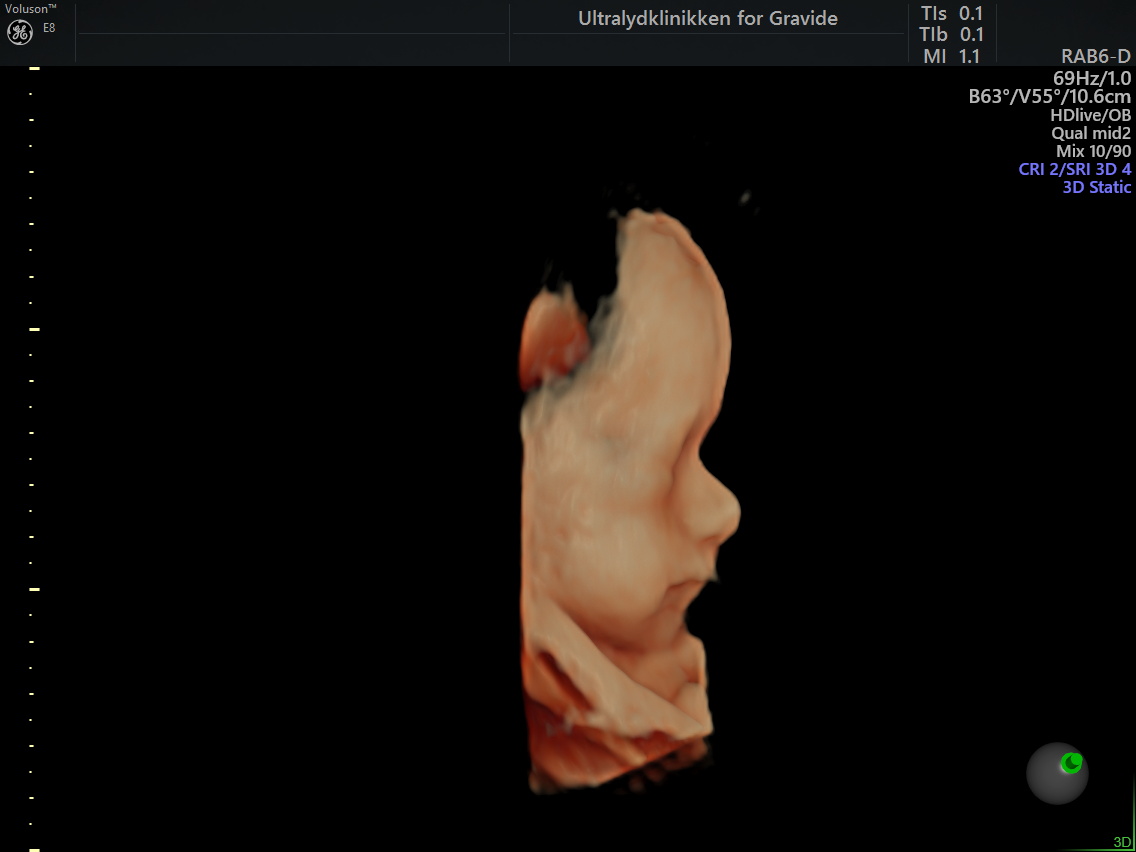Click the Mix 10/90 setting text

click(1093, 151)
